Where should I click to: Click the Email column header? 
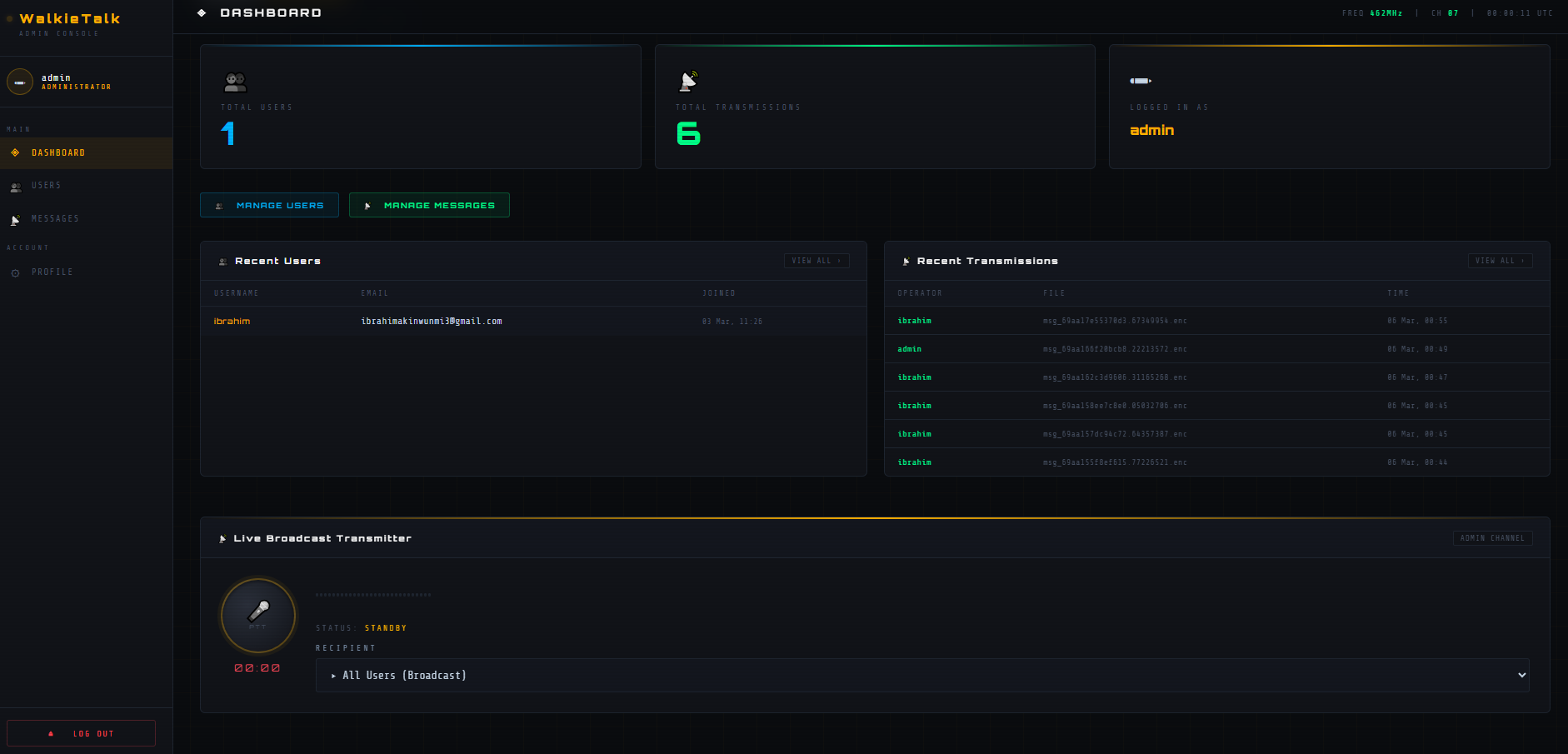tap(375, 293)
